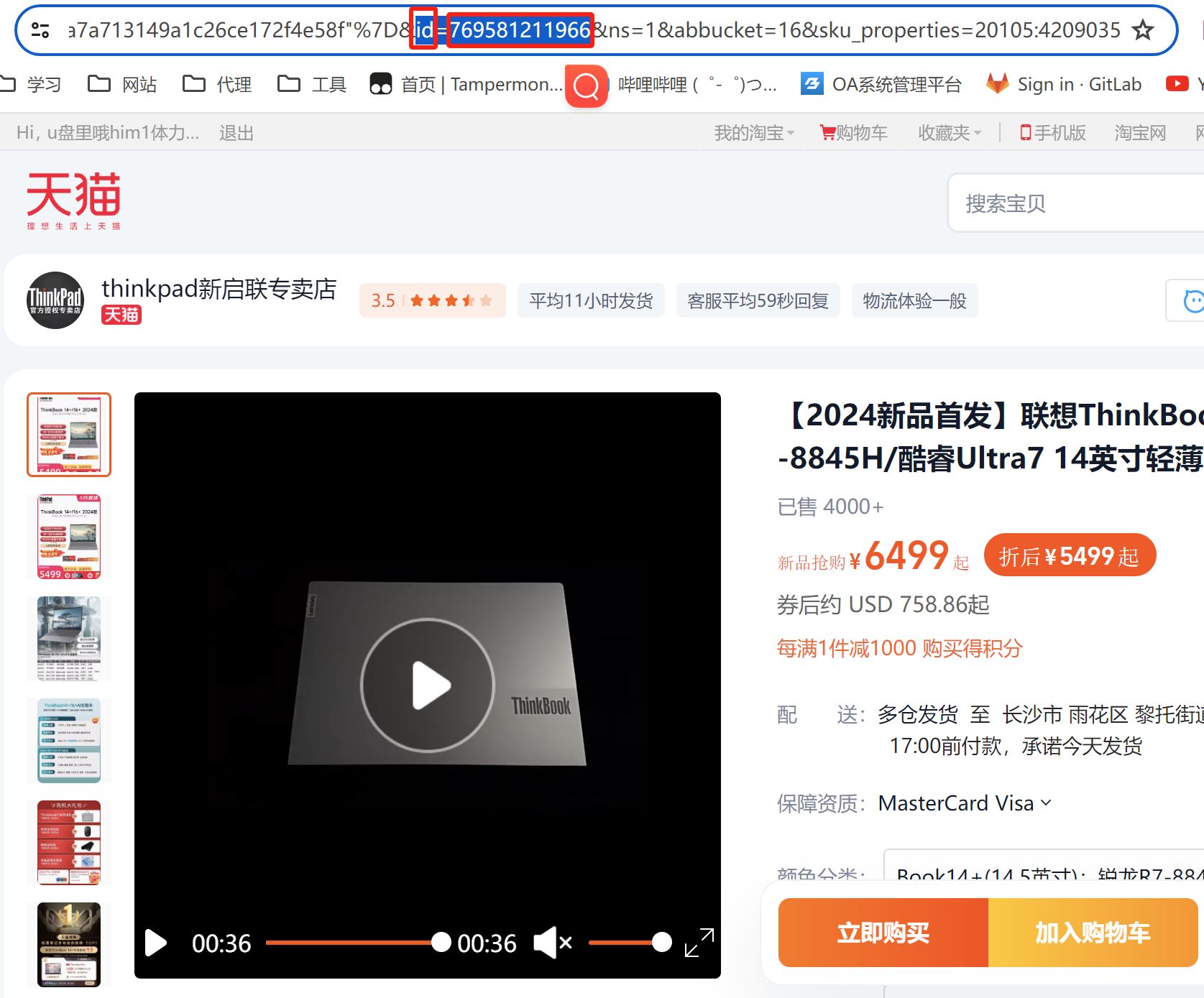This screenshot has height=998, width=1204.
Task: Select the first highlighted product thumbnail
Action: pyautogui.click(x=69, y=435)
